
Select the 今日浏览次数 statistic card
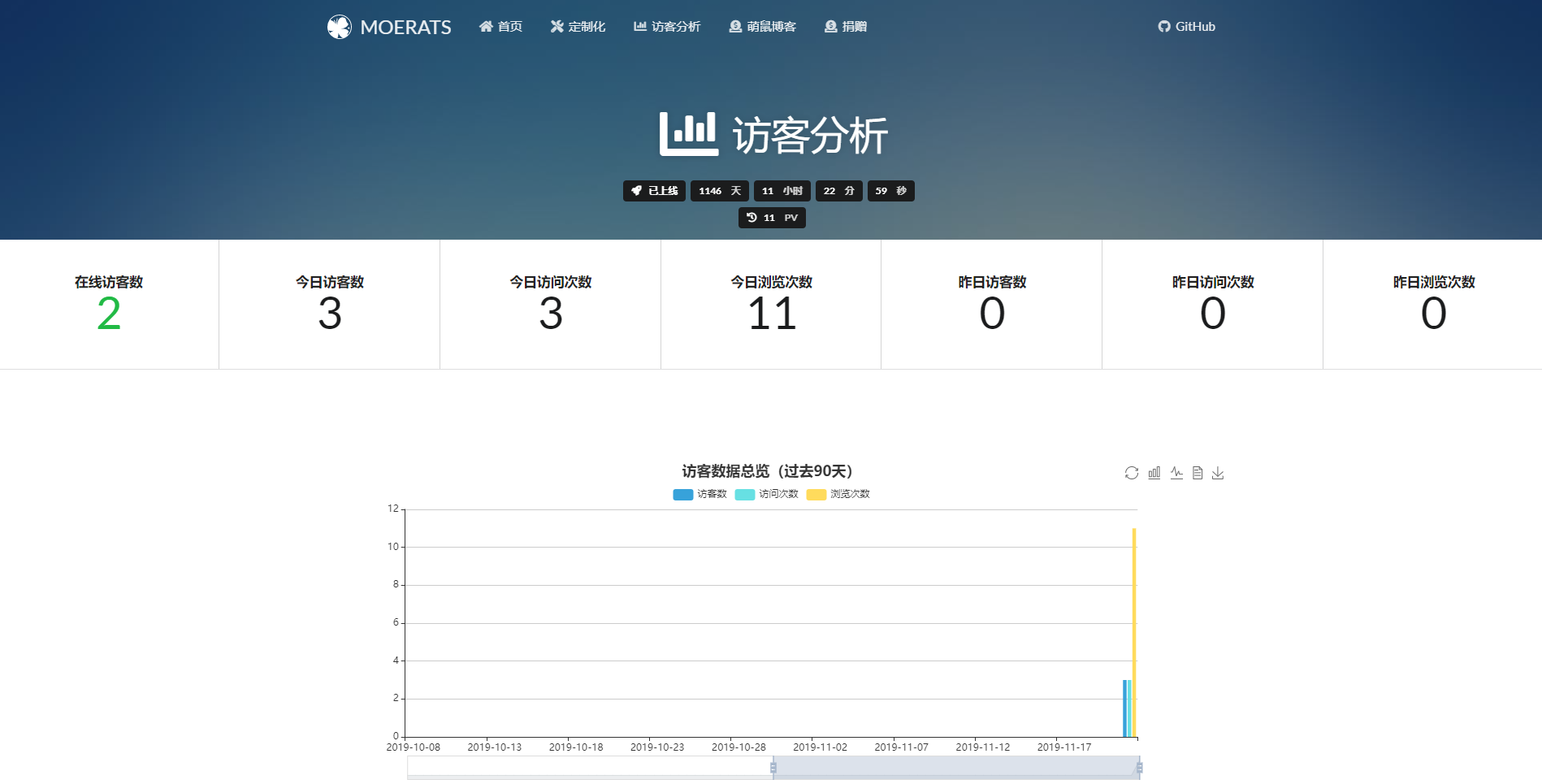point(772,305)
